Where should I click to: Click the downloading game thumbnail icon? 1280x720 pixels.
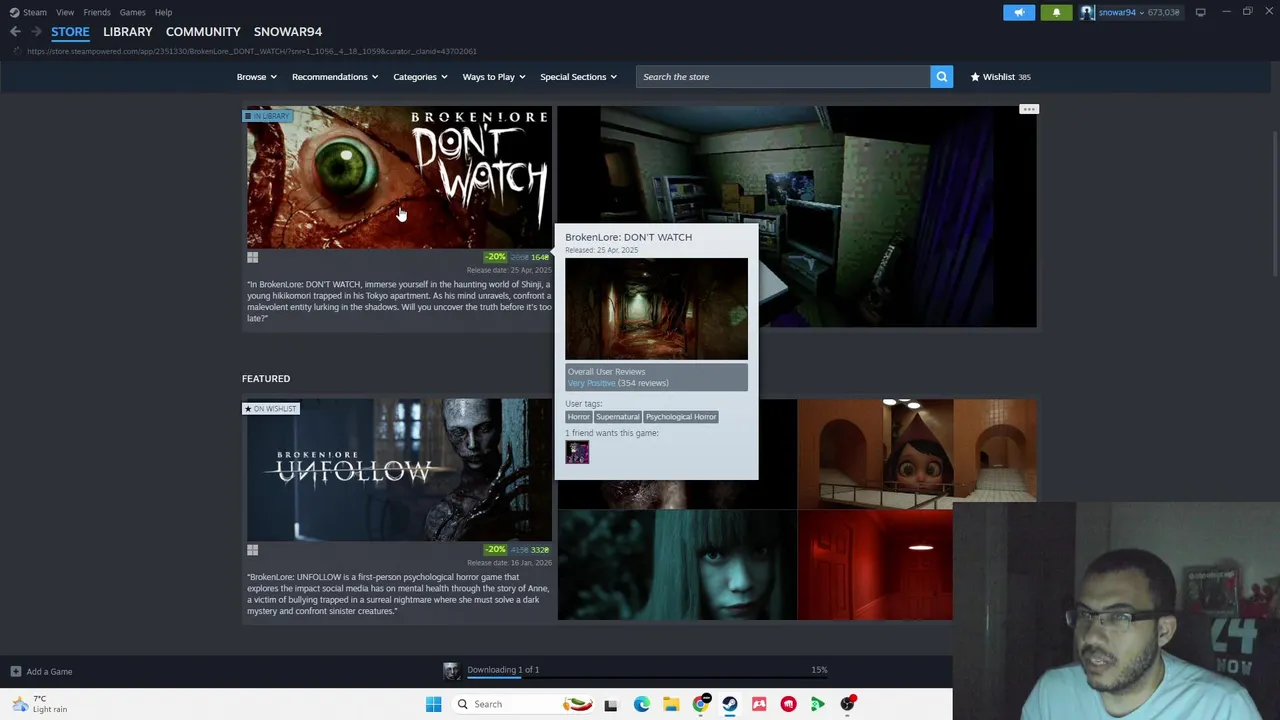point(452,671)
